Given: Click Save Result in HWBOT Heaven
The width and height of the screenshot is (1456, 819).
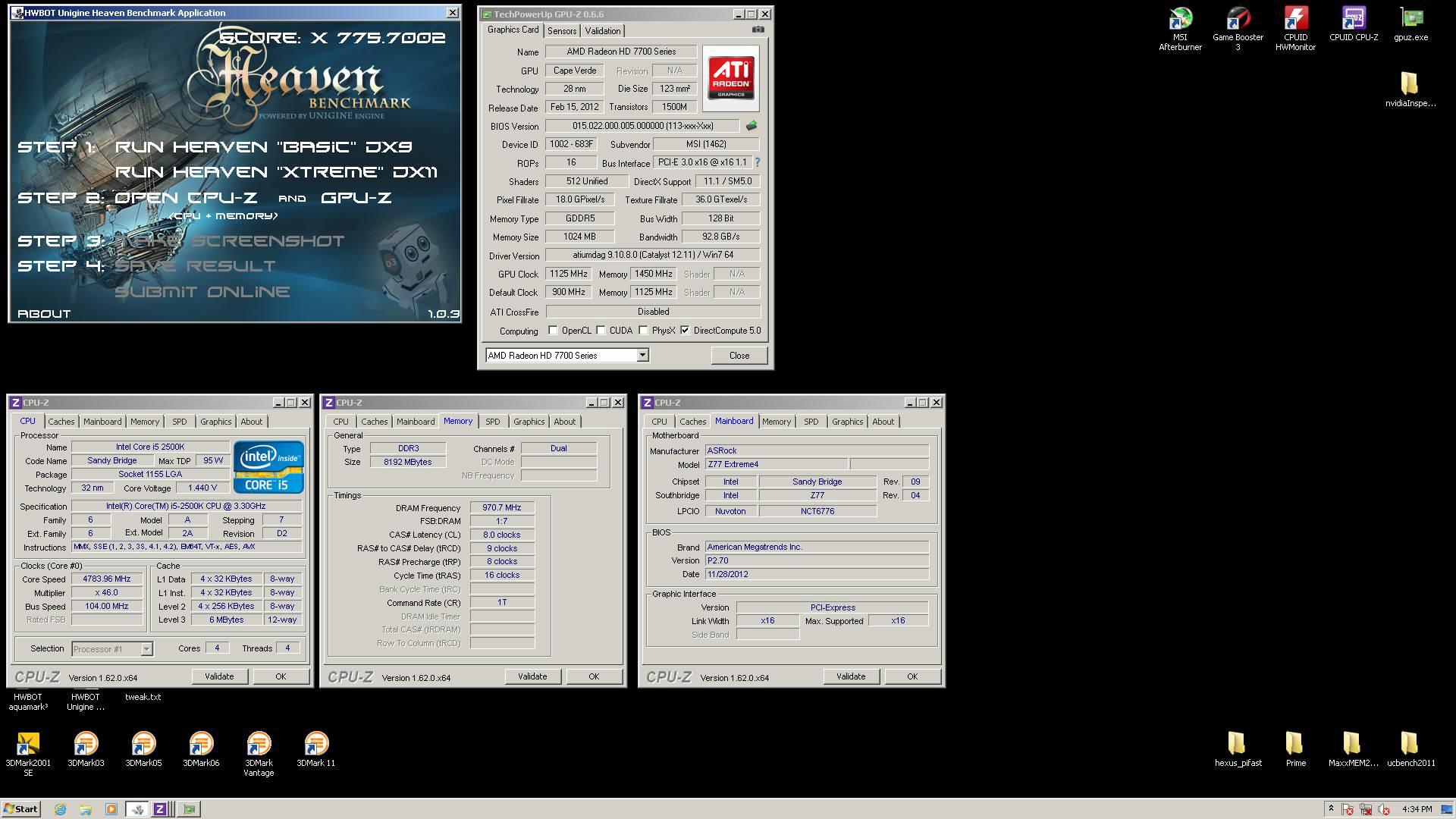Looking at the screenshot, I should [x=195, y=266].
